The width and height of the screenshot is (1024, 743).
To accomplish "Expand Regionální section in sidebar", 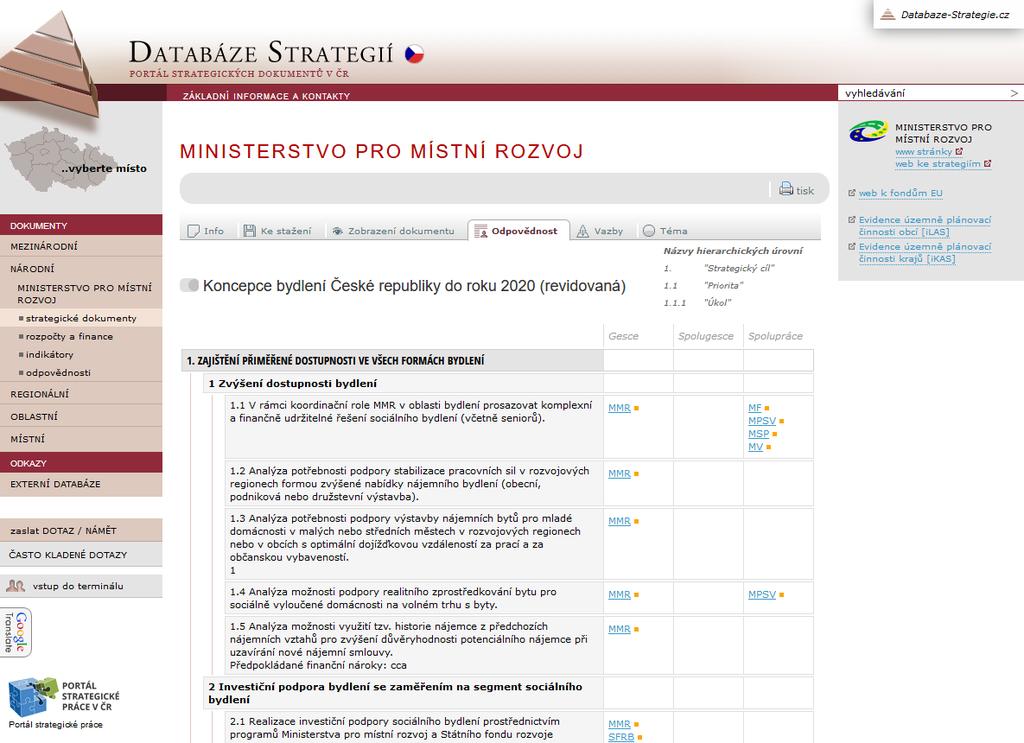I will tap(81, 394).
